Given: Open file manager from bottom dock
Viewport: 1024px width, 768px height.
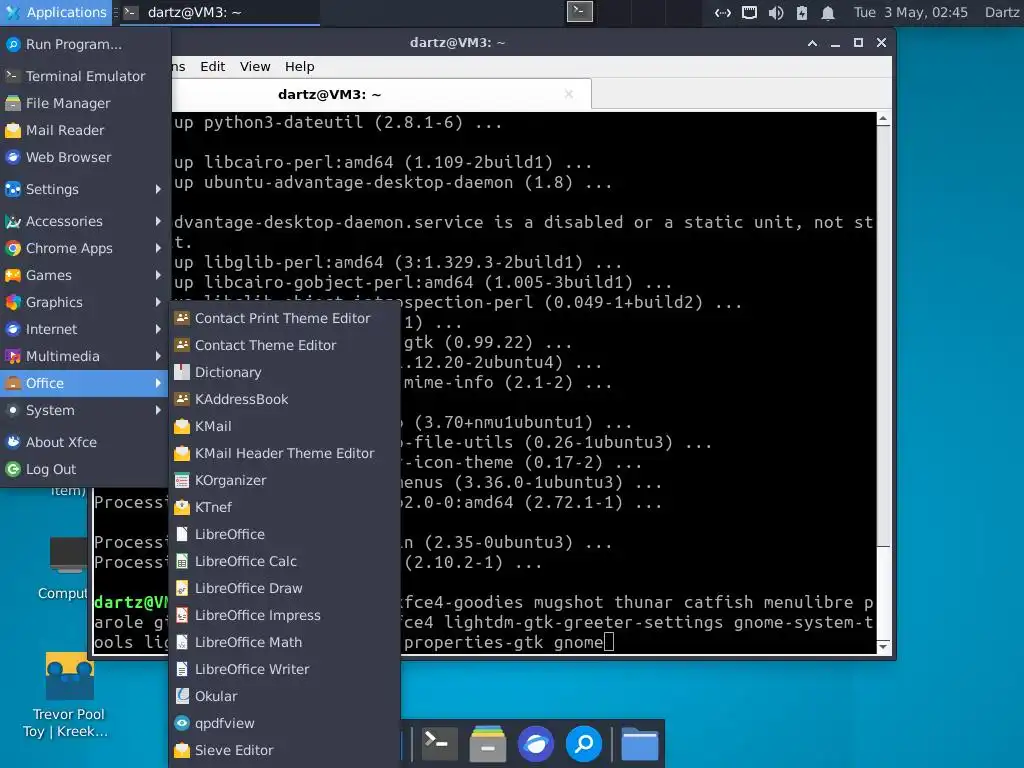Looking at the screenshot, I should click(488, 743).
